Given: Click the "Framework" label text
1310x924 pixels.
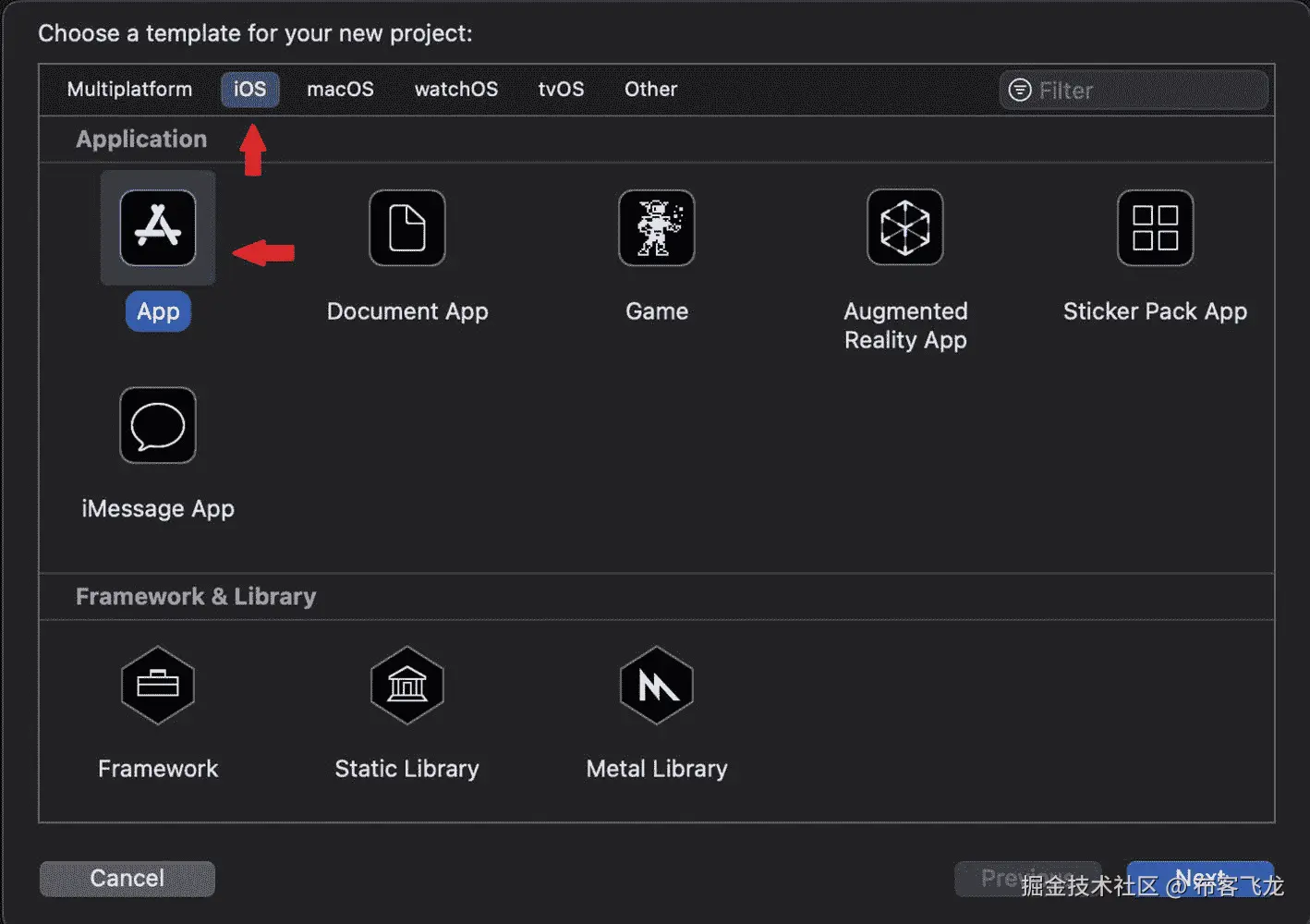Looking at the screenshot, I should 158,769.
